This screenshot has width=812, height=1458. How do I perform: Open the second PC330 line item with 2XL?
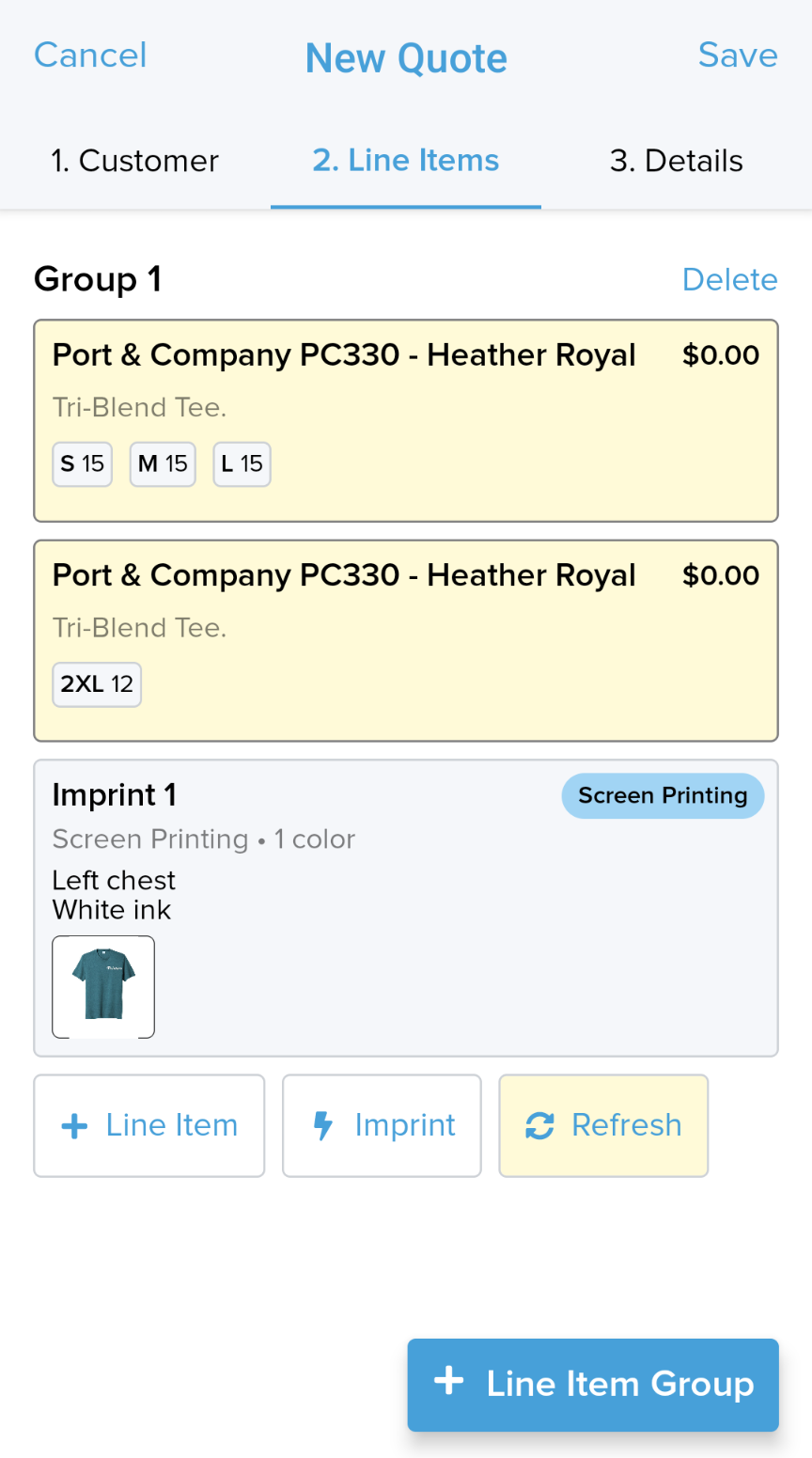click(x=406, y=641)
